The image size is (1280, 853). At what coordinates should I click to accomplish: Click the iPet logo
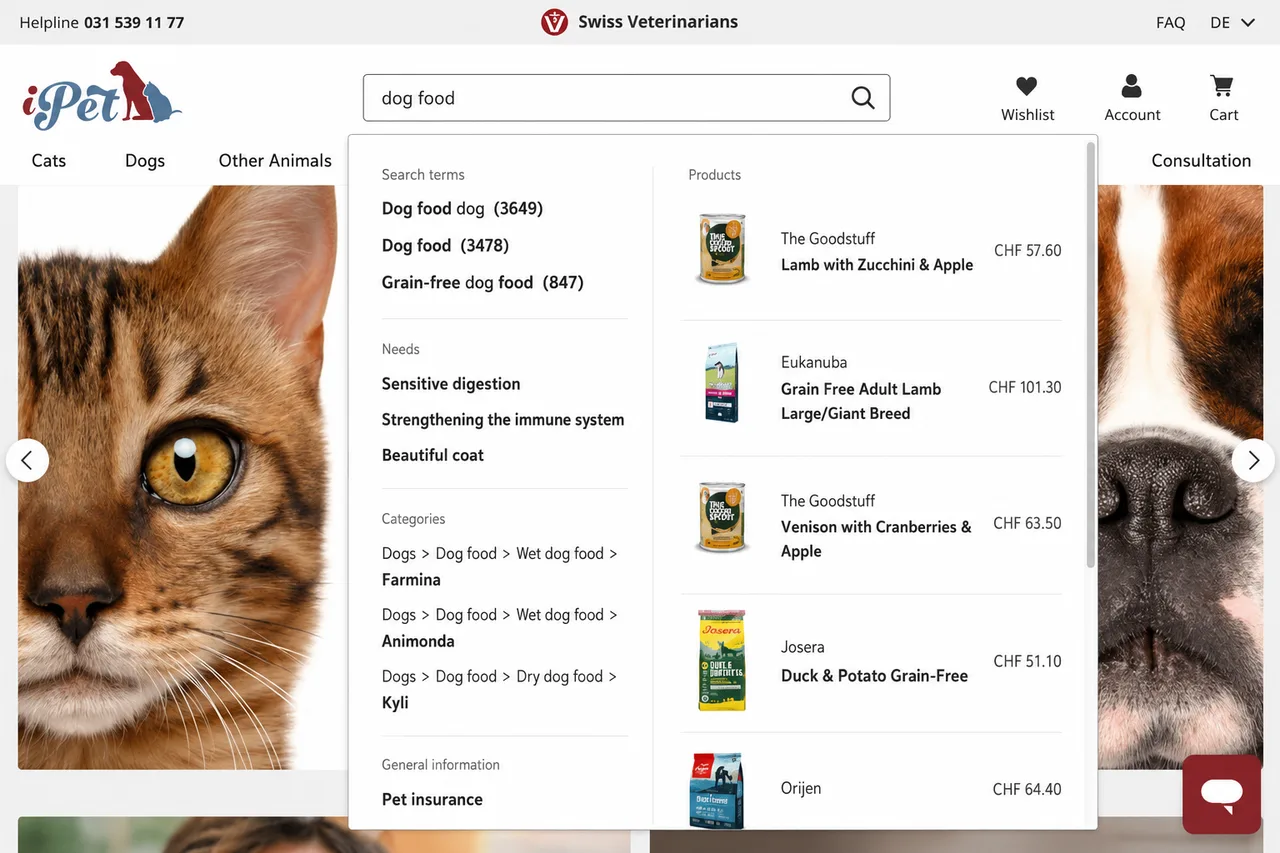tap(102, 96)
